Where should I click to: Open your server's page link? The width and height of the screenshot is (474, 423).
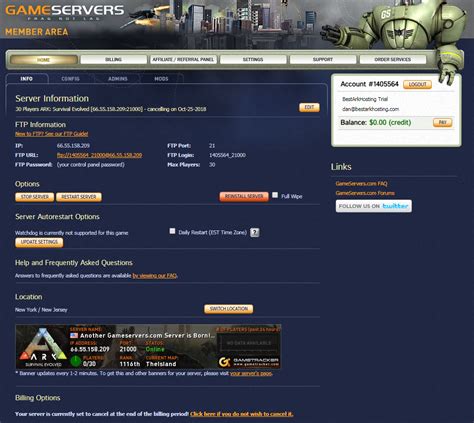251,374
